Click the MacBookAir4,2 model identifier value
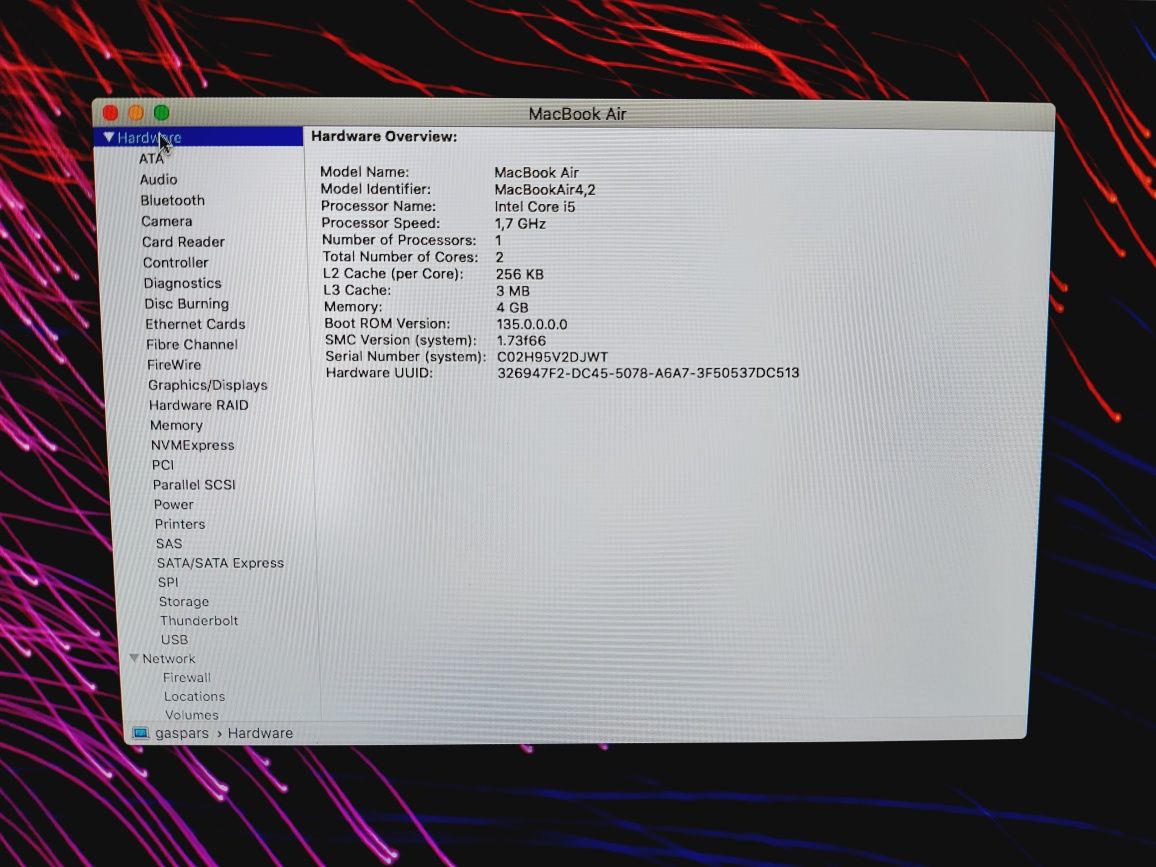1156x867 pixels. pos(545,189)
